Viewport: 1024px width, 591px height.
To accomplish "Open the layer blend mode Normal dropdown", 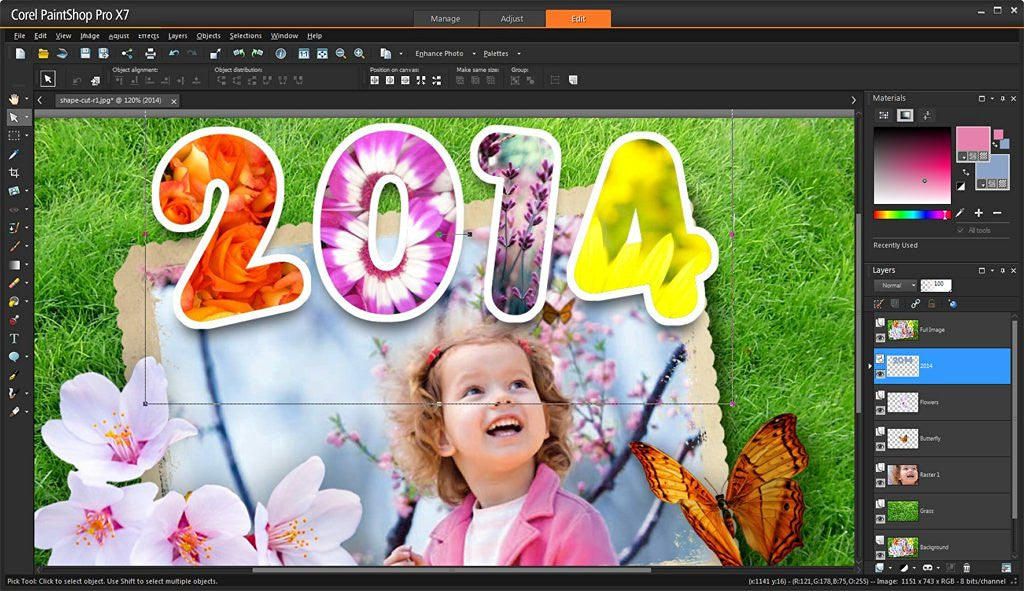I will click(x=895, y=285).
